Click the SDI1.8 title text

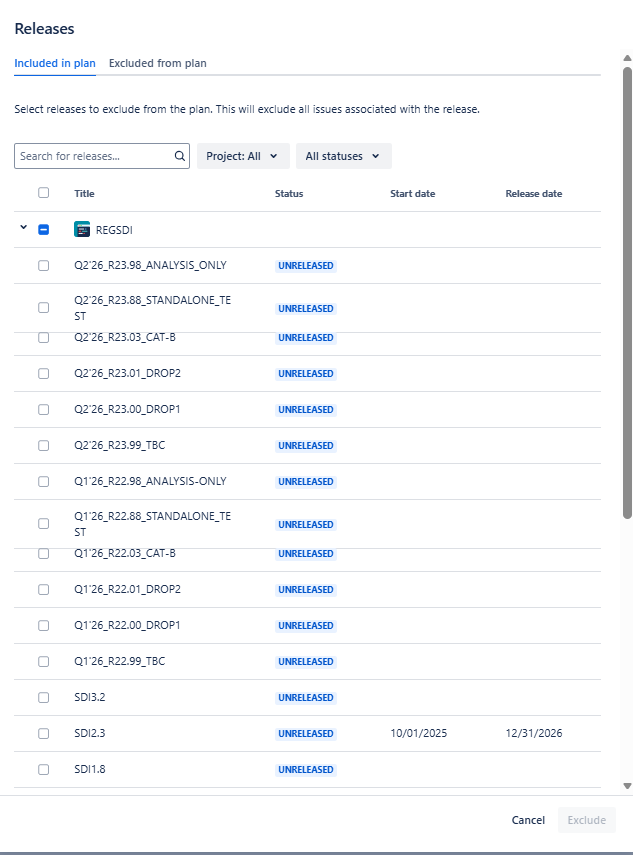coord(90,769)
